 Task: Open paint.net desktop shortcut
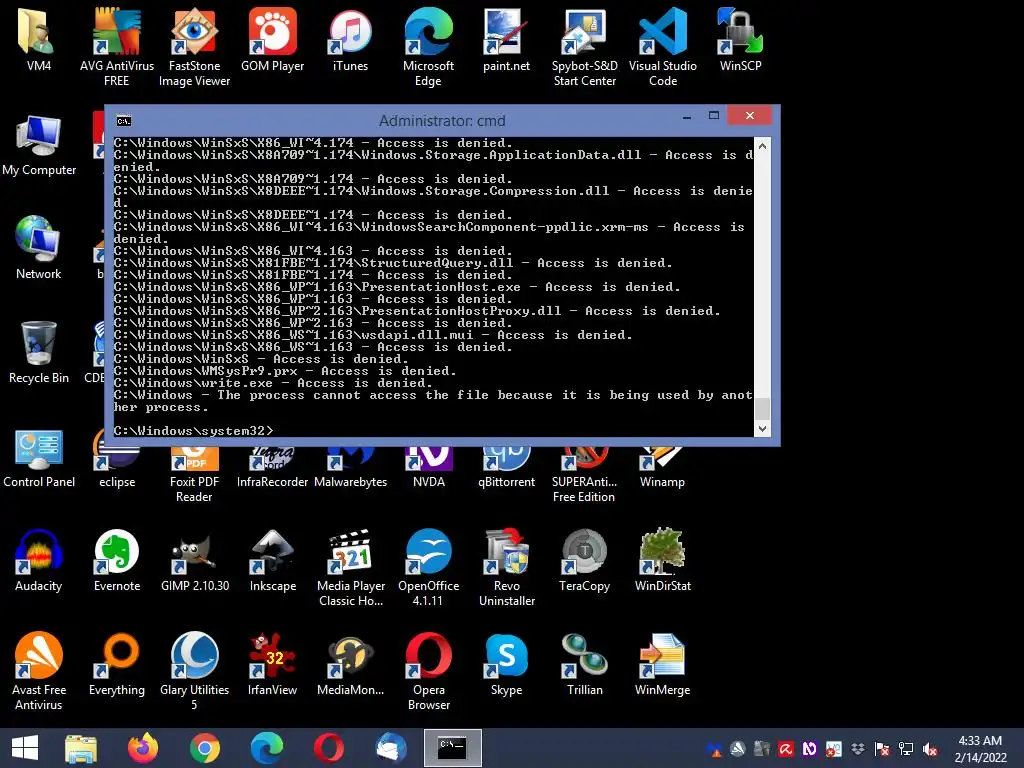click(506, 39)
